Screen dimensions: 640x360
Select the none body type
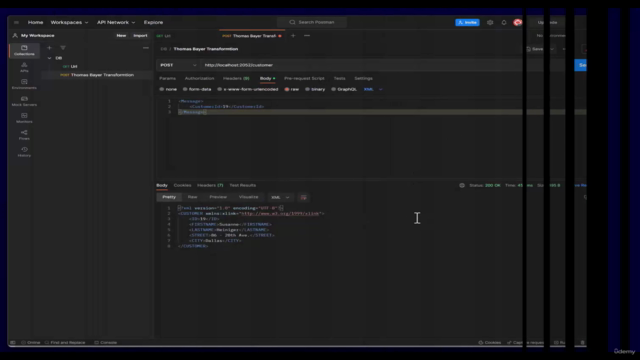(x=168, y=89)
